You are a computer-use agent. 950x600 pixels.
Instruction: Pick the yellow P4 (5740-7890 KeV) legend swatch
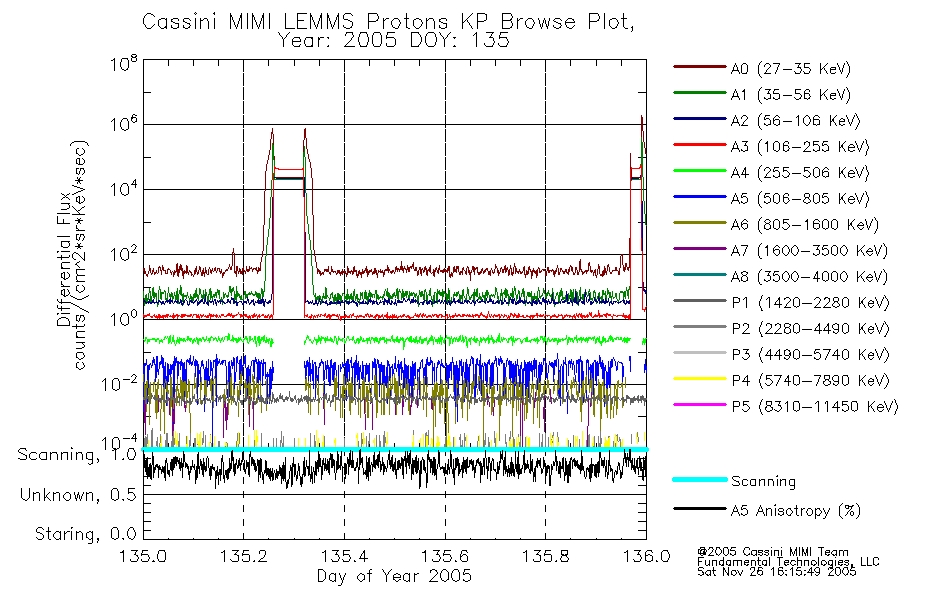pyautogui.click(x=700, y=379)
